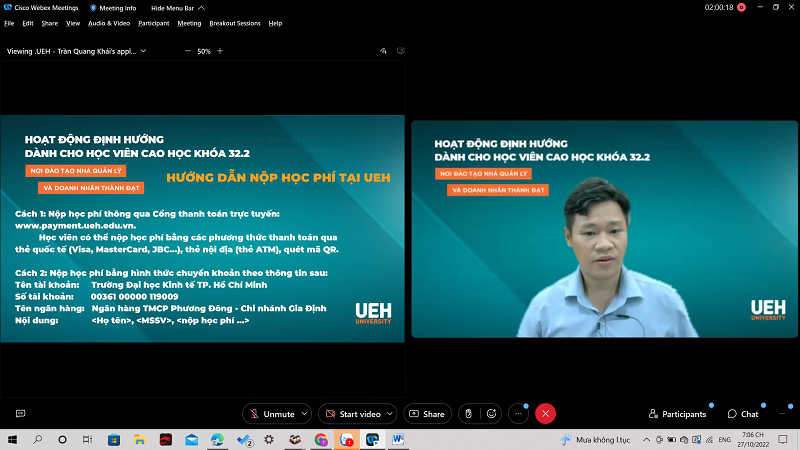Open Windows taskbar search
Image resolution: width=800 pixels, height=450 pixels.
click(37, 440)
